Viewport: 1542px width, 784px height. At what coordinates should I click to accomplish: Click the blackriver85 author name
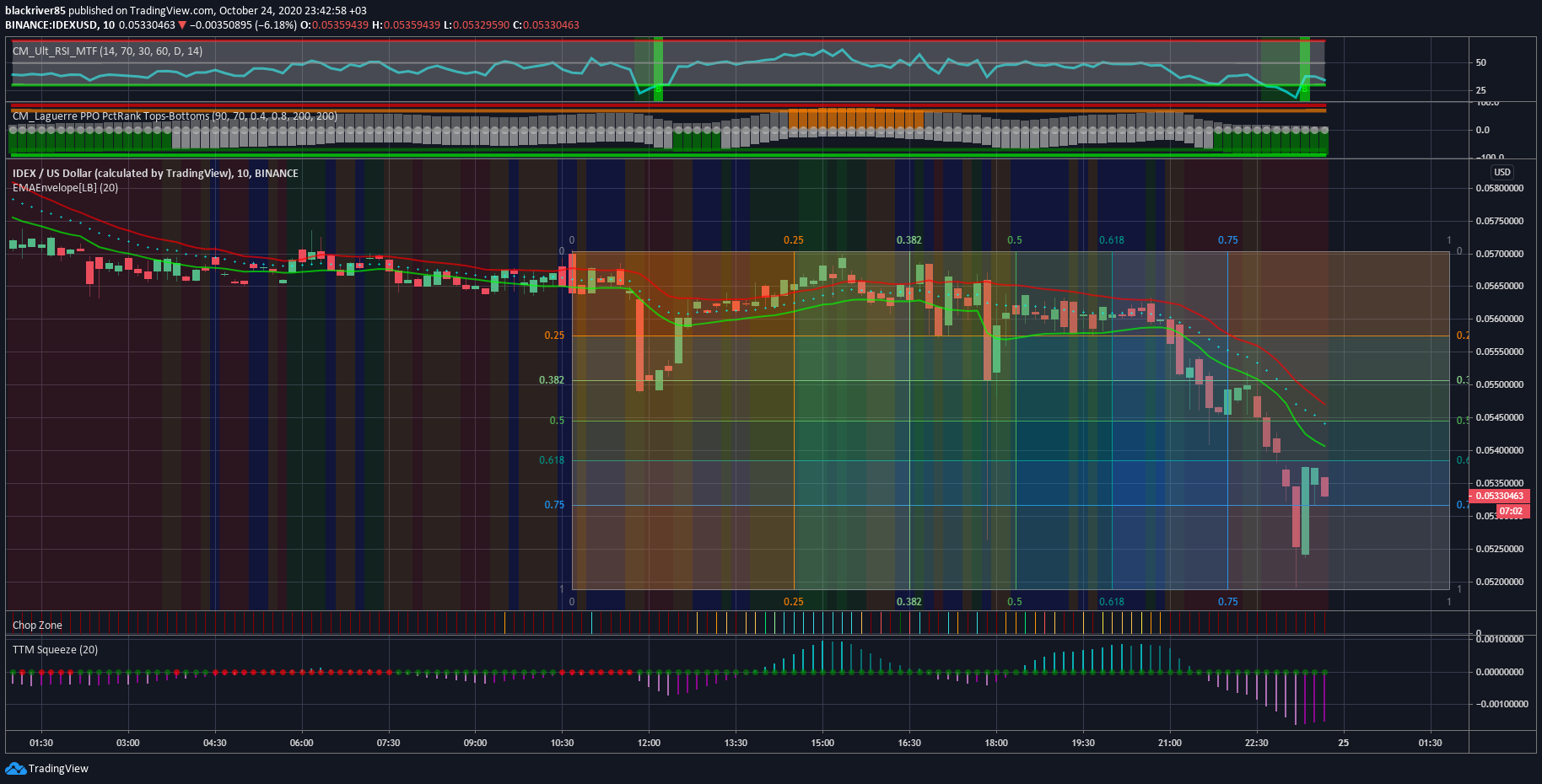coord(35,11)
